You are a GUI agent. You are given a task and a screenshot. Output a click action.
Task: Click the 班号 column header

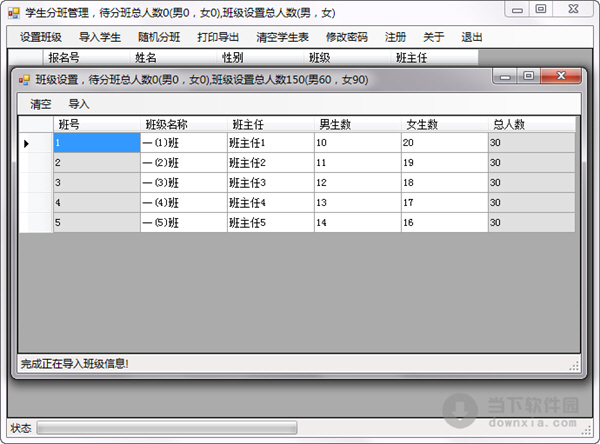(x=96, y=124)
